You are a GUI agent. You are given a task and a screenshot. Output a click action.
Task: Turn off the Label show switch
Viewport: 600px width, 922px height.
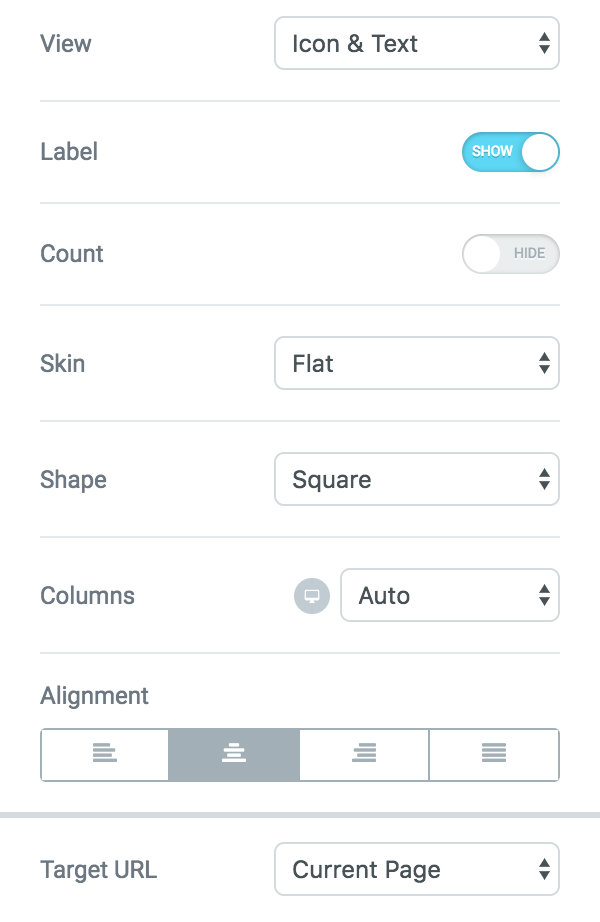(x=510, y=152)
